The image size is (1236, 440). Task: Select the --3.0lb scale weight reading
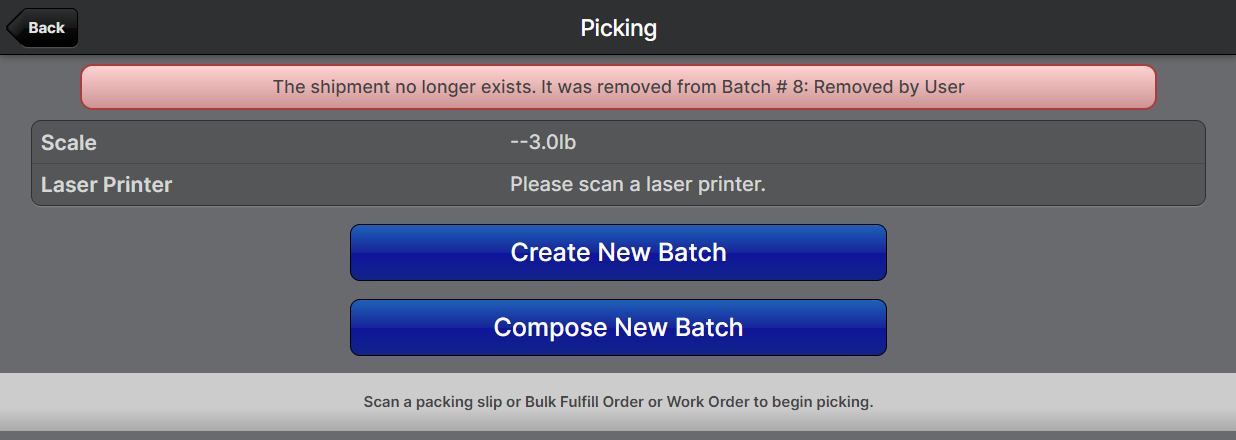pos(543,142)
